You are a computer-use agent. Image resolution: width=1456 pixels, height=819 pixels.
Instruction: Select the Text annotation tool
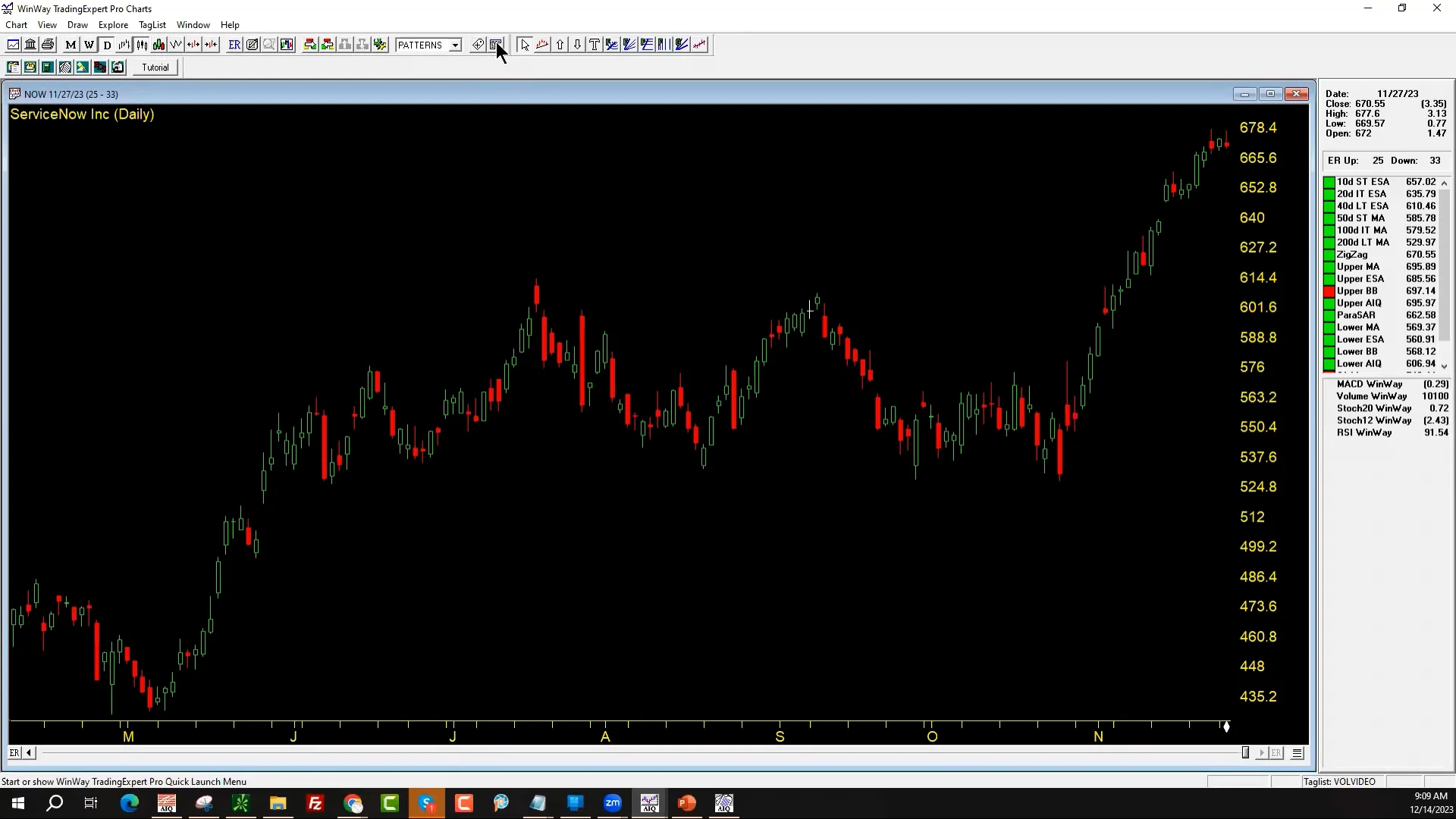[x=595, y=45]
